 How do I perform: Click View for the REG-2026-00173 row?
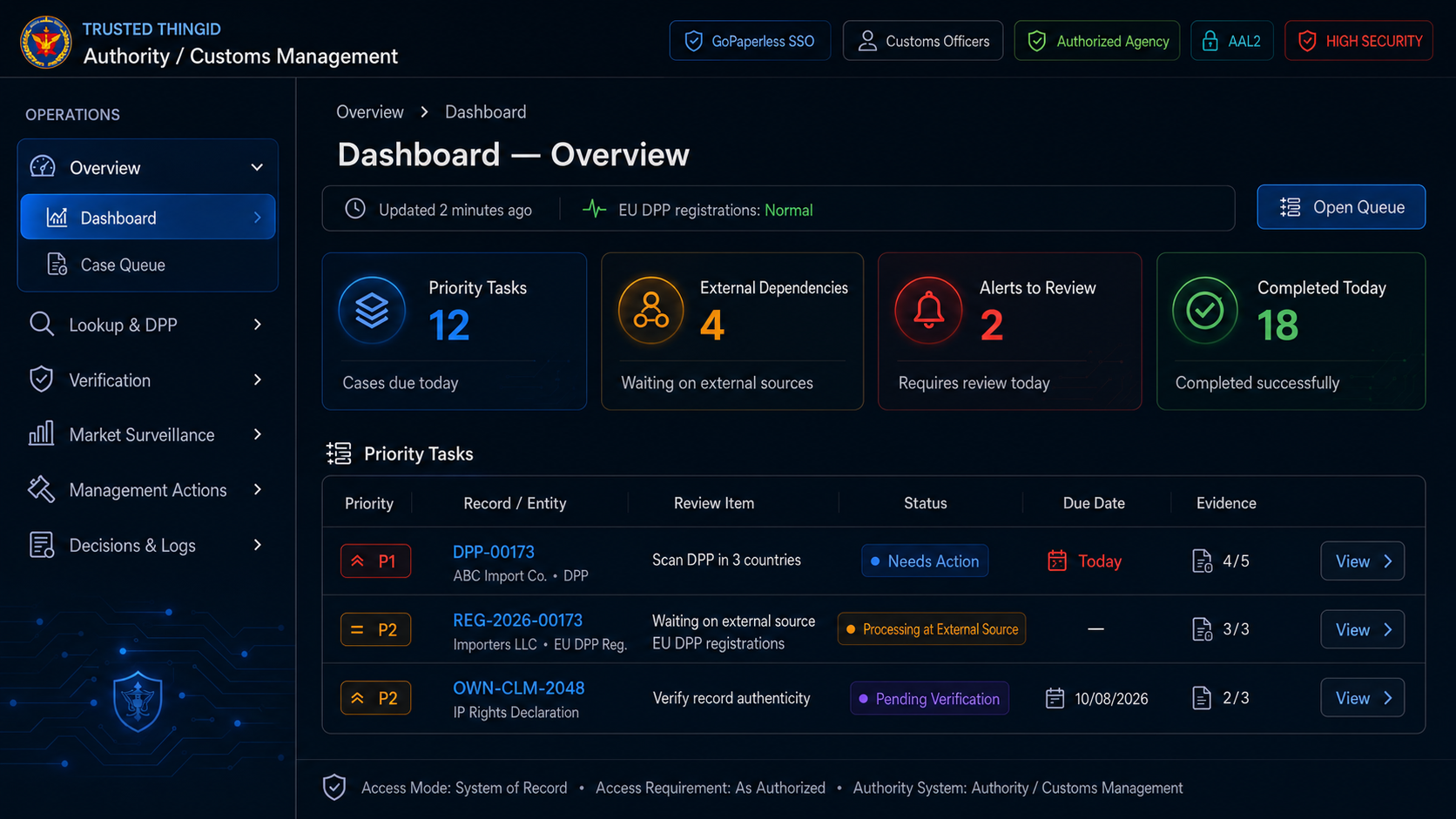[1362, 629]
